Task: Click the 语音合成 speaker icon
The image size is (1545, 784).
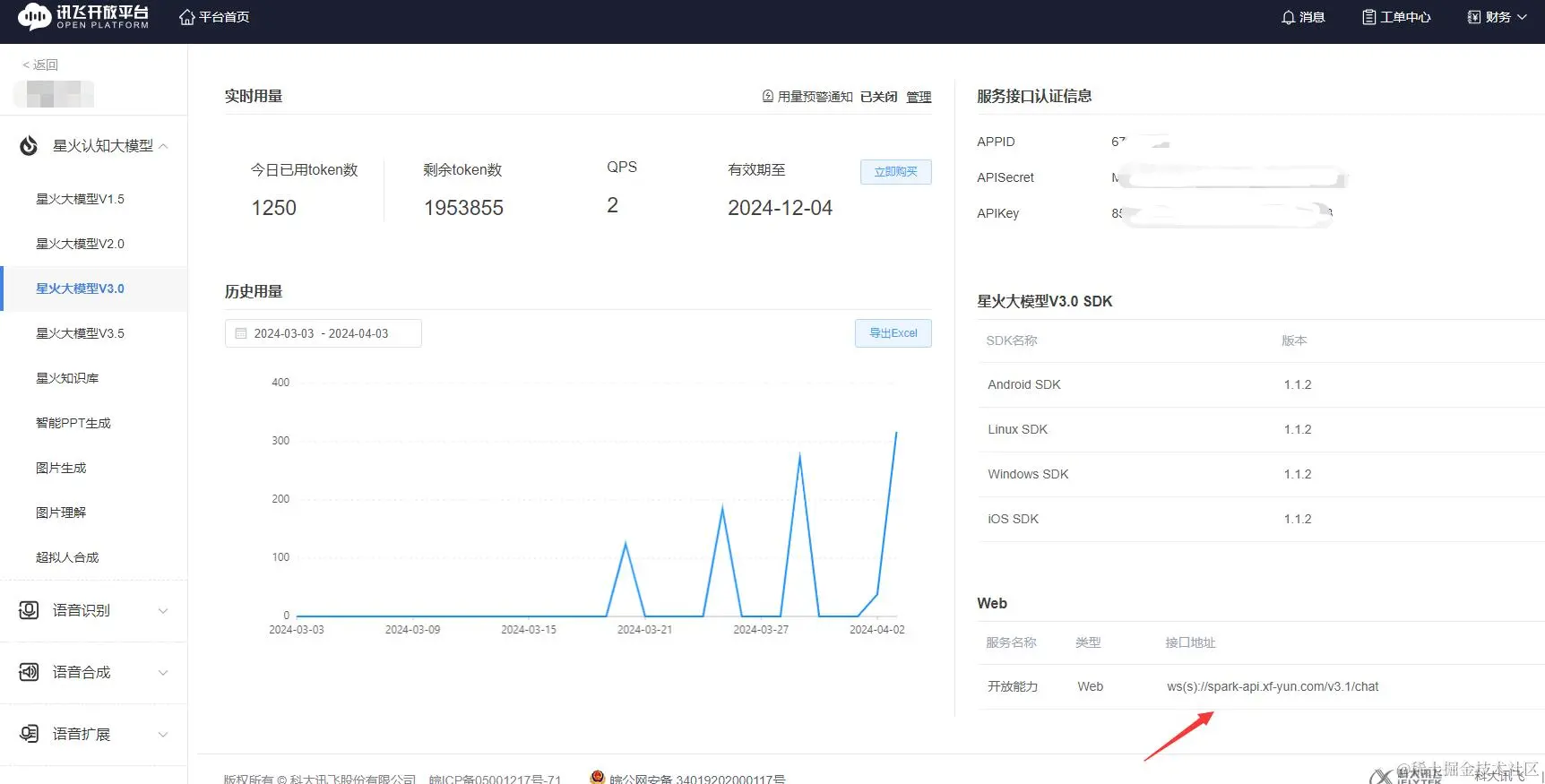Action: pos(29,672)
